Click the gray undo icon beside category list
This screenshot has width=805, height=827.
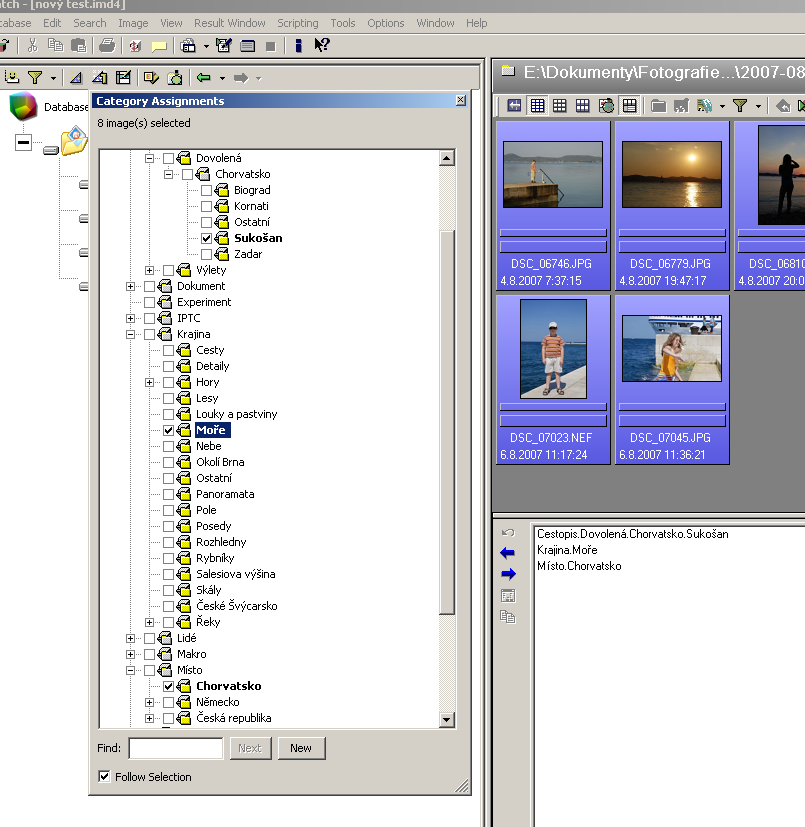508,533
